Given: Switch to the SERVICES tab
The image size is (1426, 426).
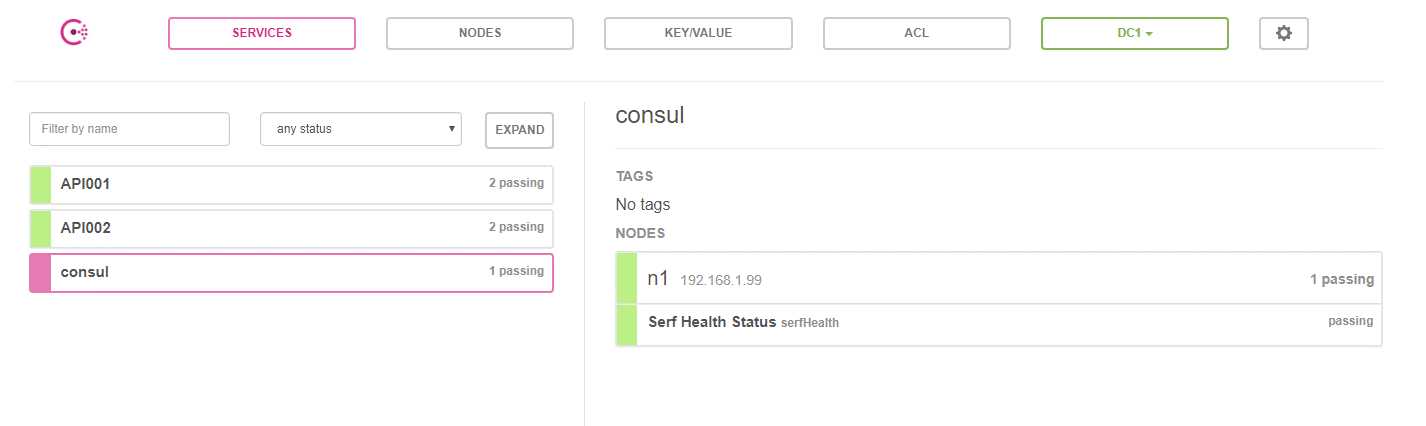Looking at the screenshot, I should pos(262,33).
